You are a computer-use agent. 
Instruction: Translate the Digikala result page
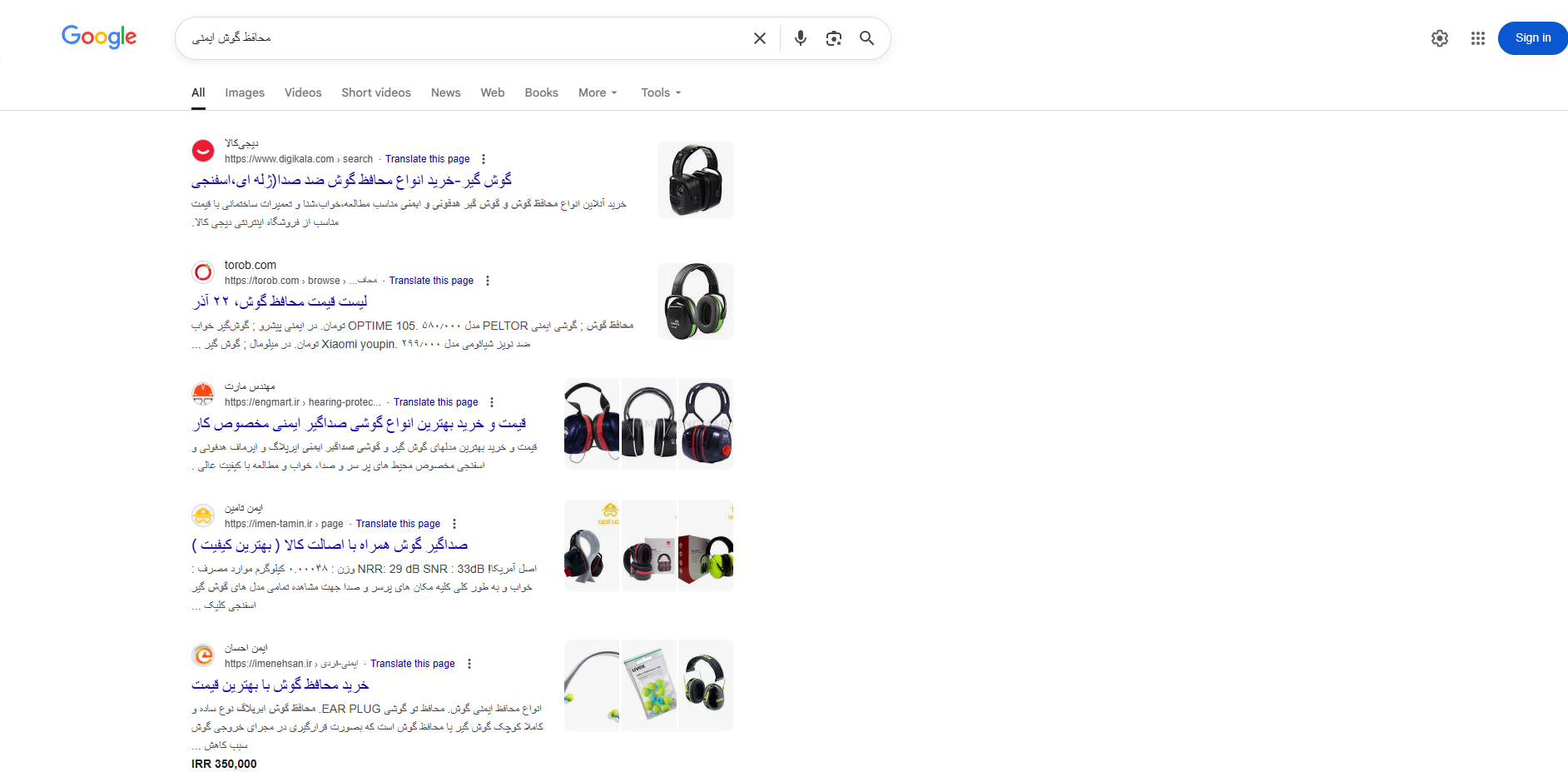point(428,159)
